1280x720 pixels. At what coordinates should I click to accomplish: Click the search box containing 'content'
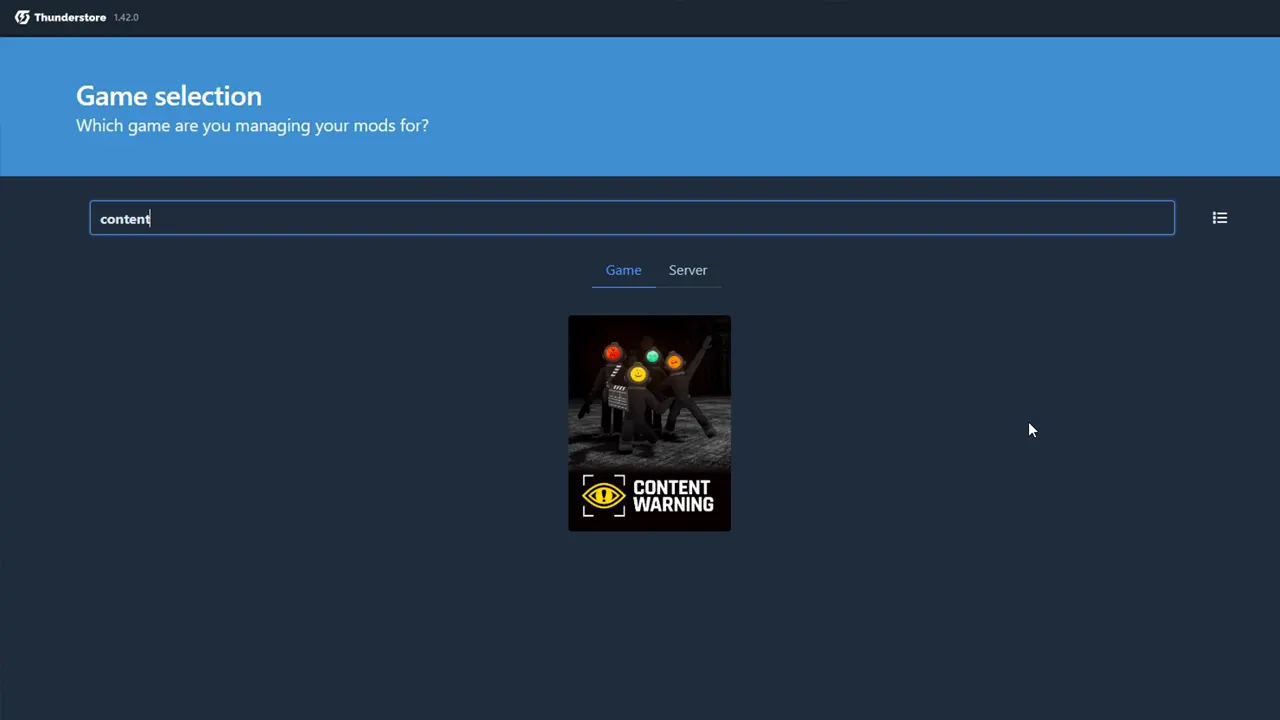632,218
